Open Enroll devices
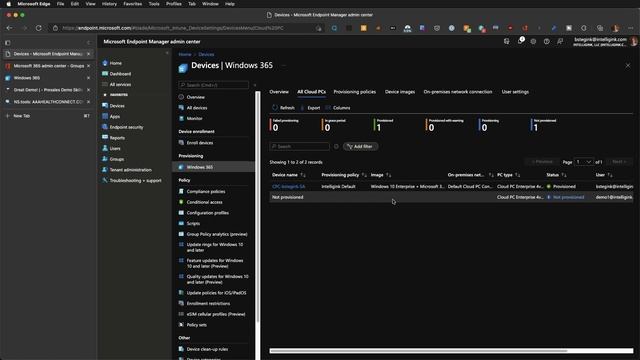The height and width of the screenshot is (360, 640). (200, 143)
